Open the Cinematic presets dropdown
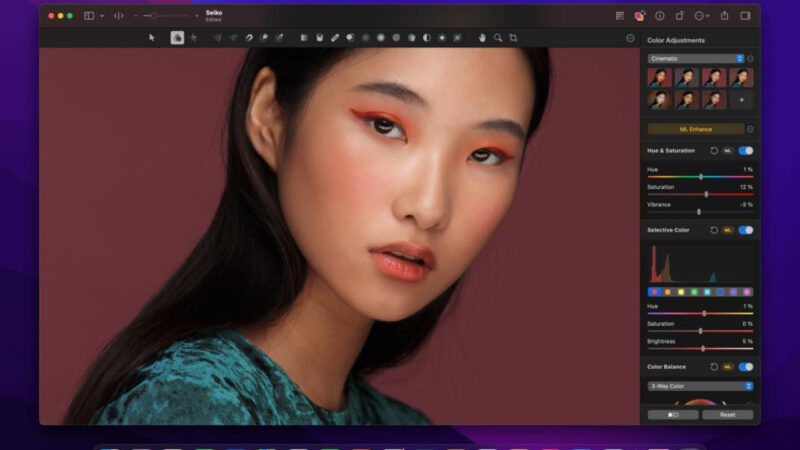Image resolution: width=800 pixels, height=450 pixels. click(696, 59)
